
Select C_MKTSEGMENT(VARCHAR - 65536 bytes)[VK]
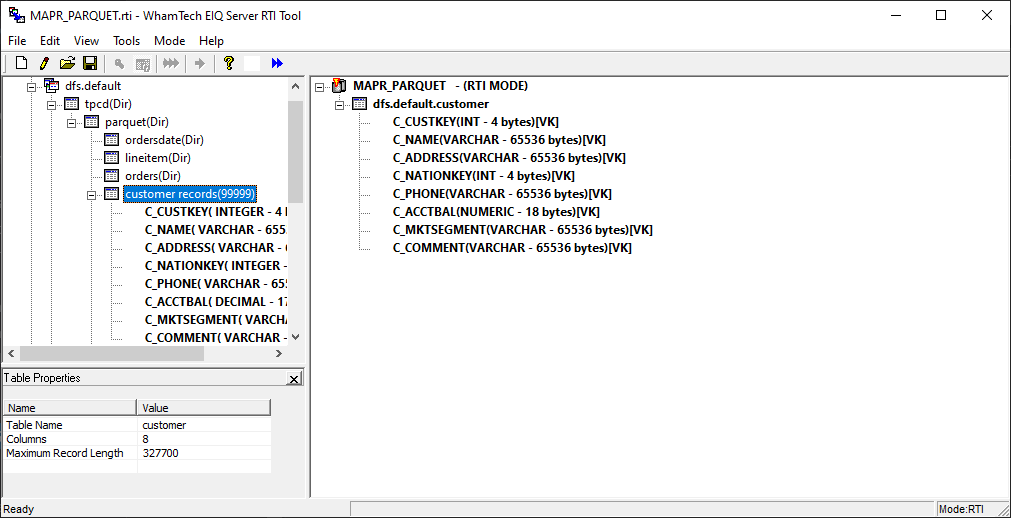(x=522, y=230)
